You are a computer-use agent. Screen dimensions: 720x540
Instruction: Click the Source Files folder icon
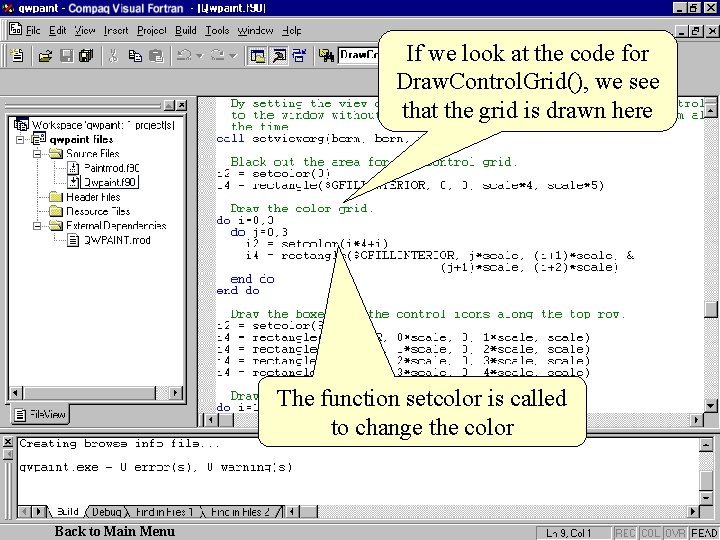[56, 153]
